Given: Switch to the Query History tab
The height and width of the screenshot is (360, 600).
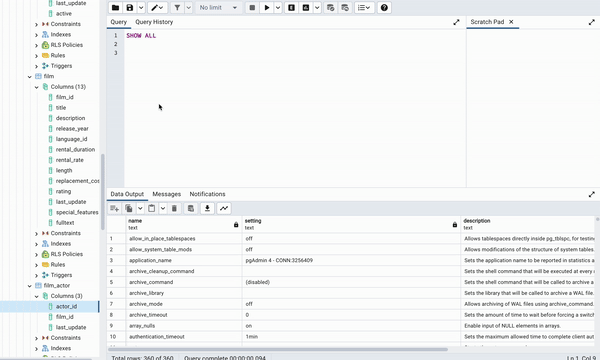Looking at the screenshot, I should pyautogui.click(x=154, y=22).
